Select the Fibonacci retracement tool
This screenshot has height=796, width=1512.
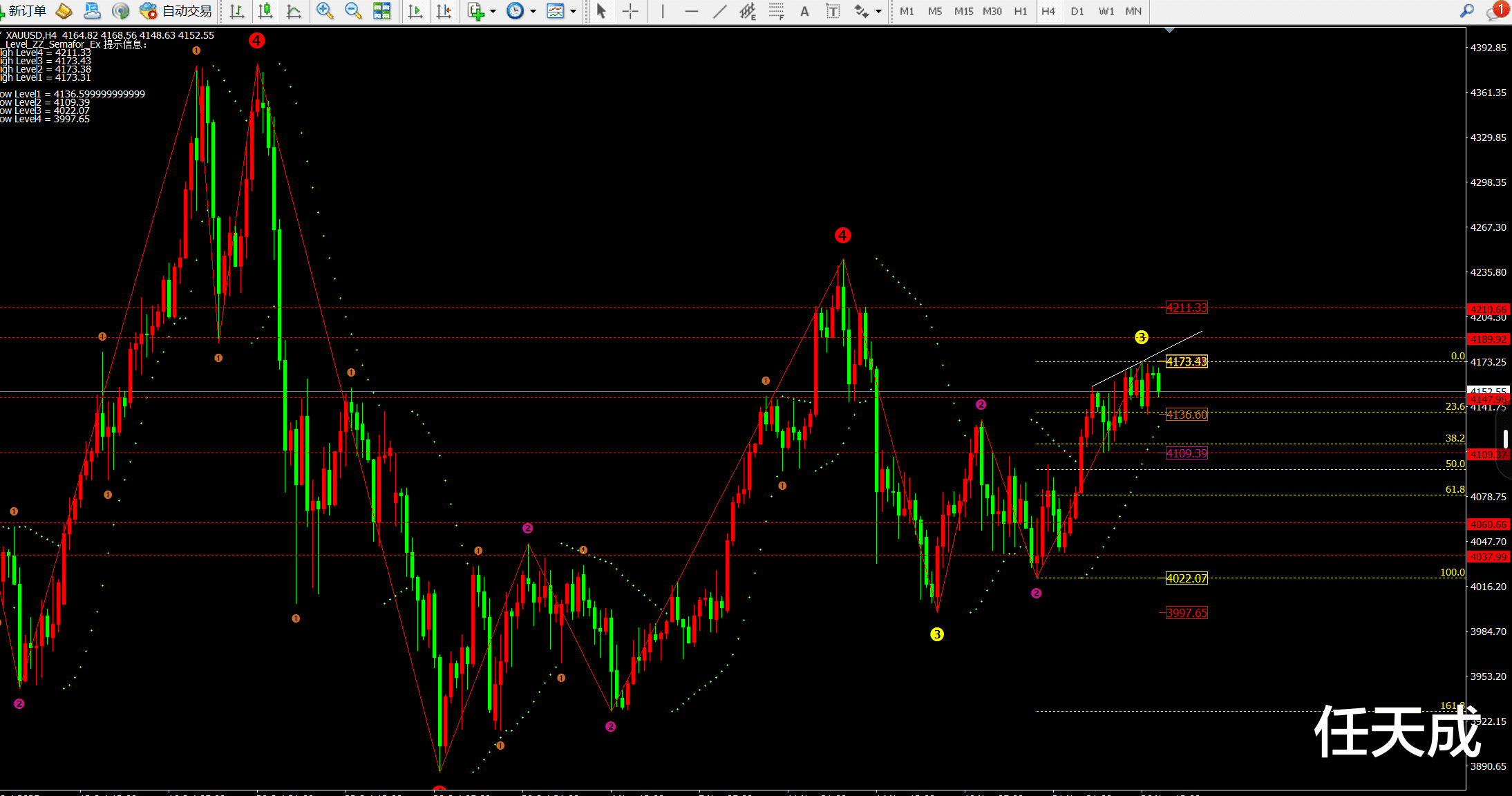pos(776,11)
